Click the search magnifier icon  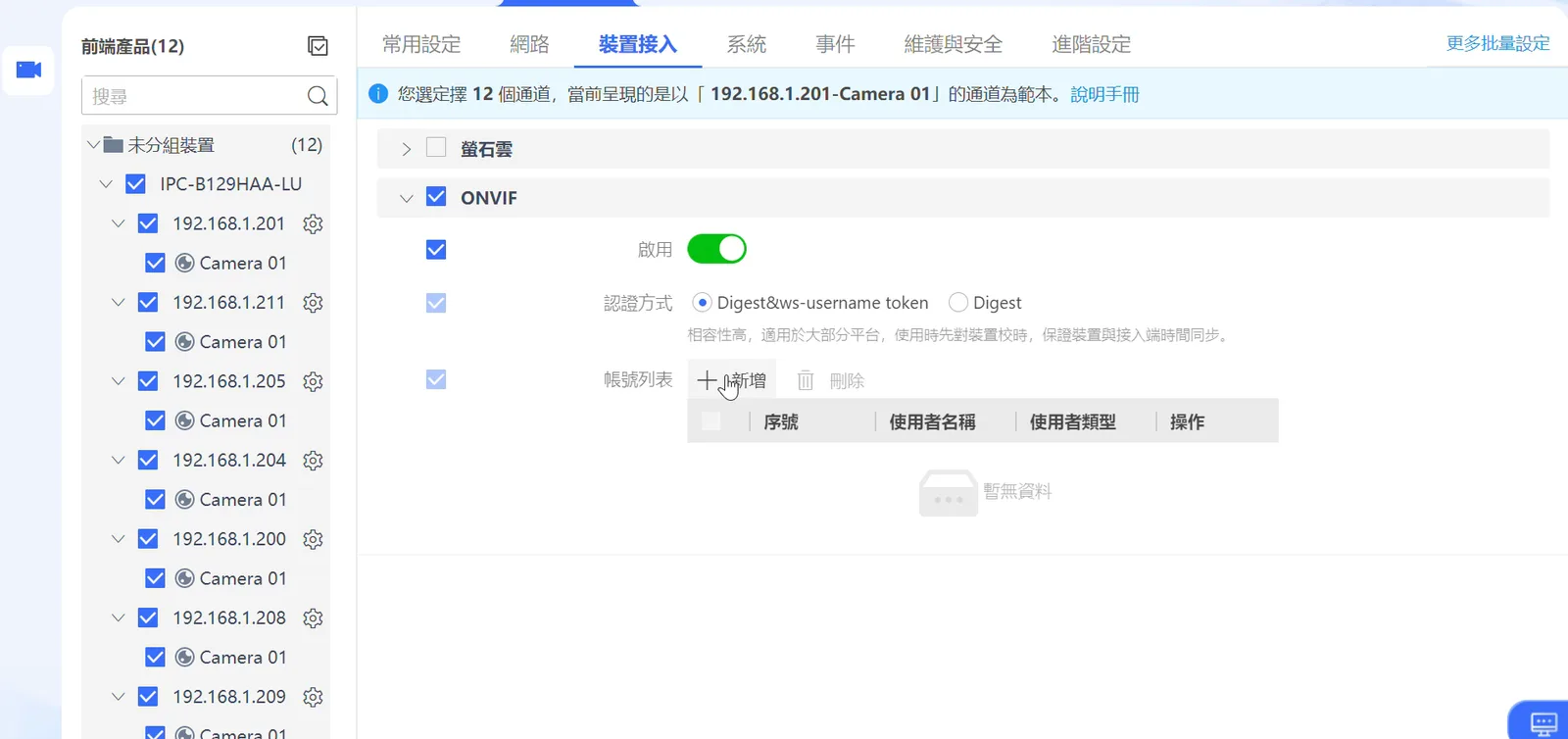pyautogui.click(x=318, y=96)
